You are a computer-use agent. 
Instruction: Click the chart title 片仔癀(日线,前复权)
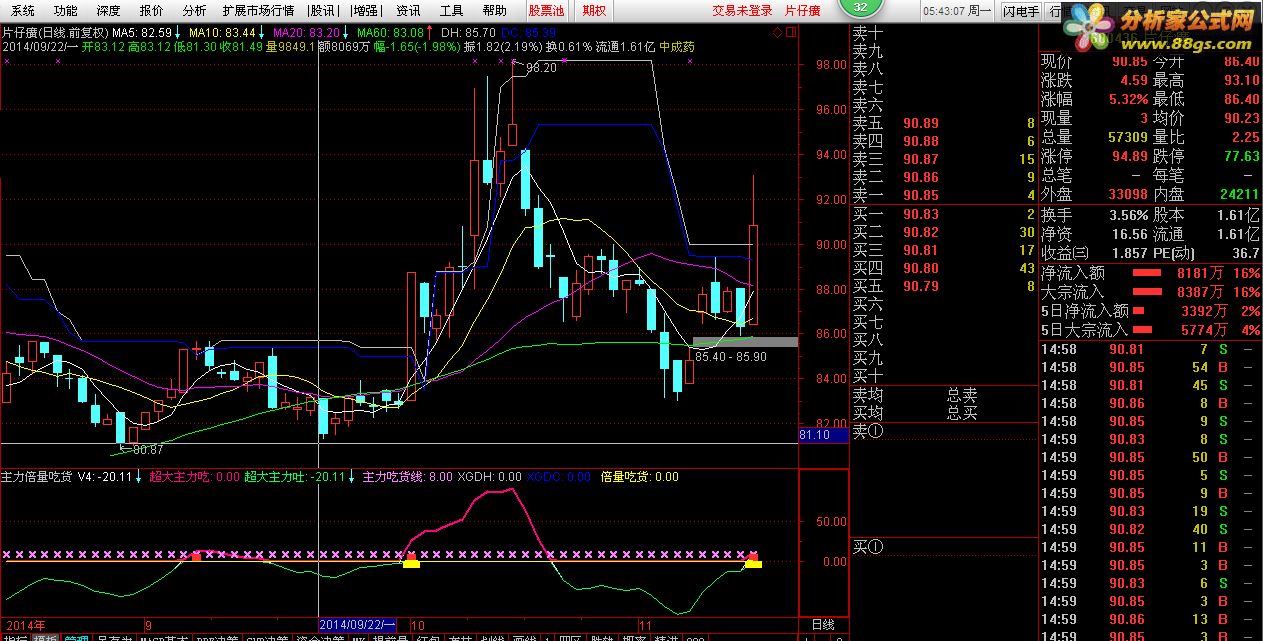click(x=55, y=33)
